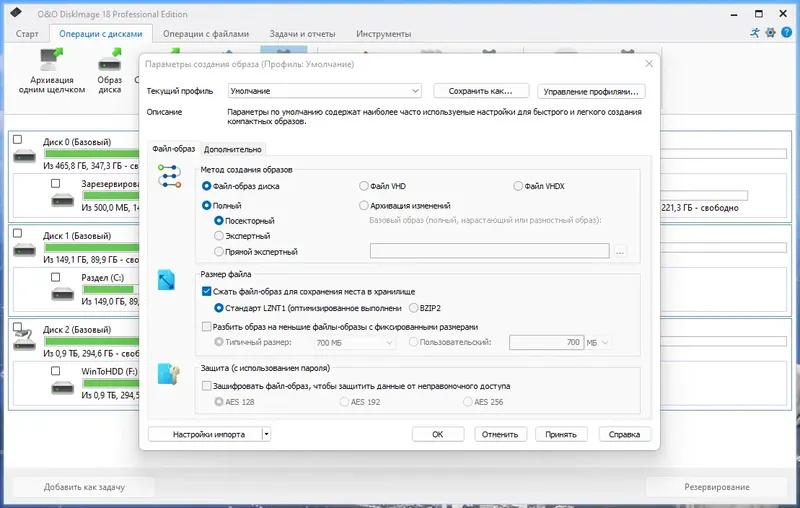This screenshot has width=800, height=508.
Task: Choose Стандарт LZNT1 compression
Action: (x=219, y=308)
